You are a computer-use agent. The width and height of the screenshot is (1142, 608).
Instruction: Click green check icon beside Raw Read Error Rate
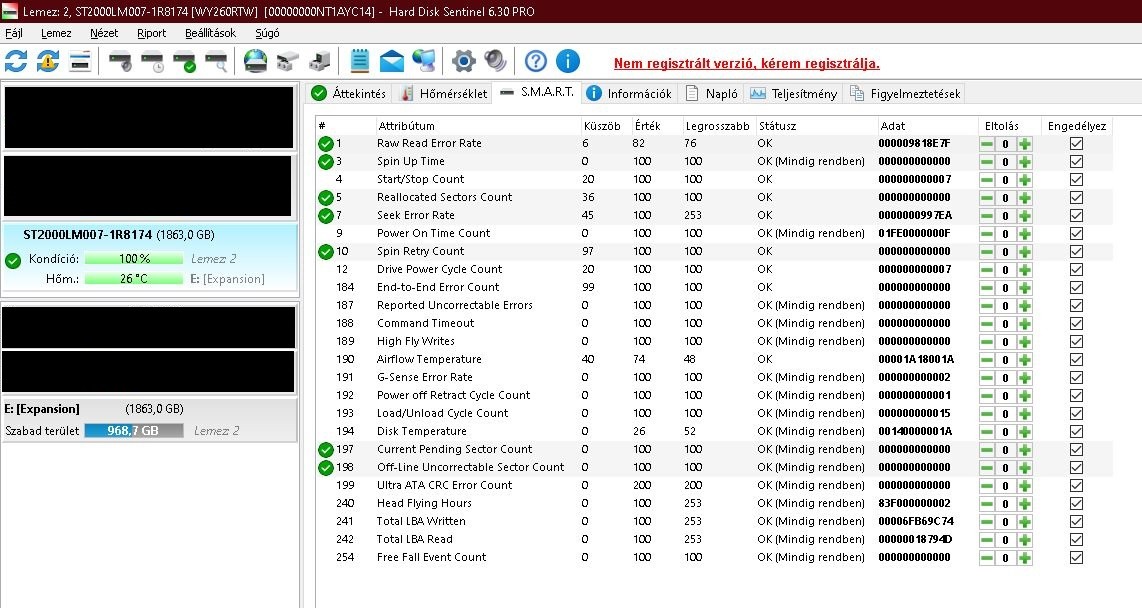[326, 143]
